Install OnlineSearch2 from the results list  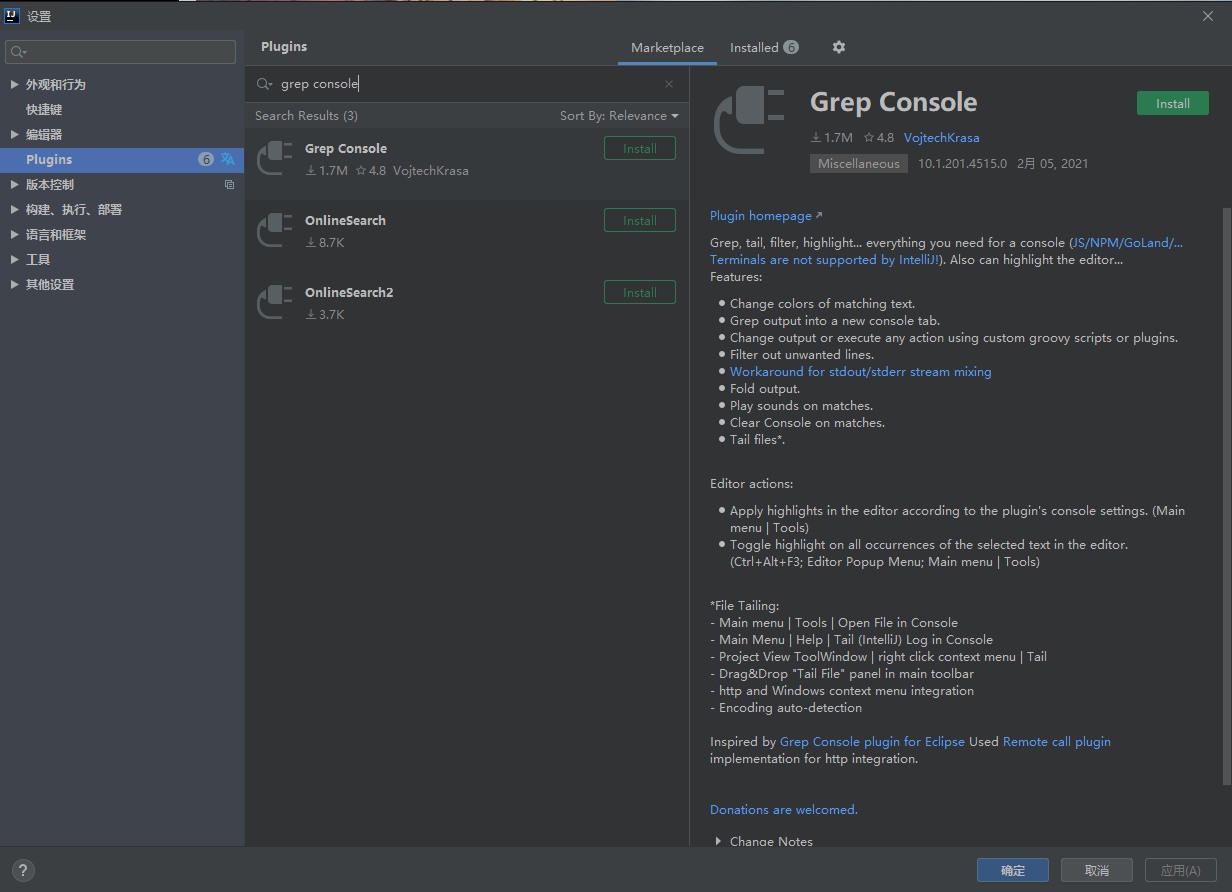pyautogui.click(x=639, y=293)
